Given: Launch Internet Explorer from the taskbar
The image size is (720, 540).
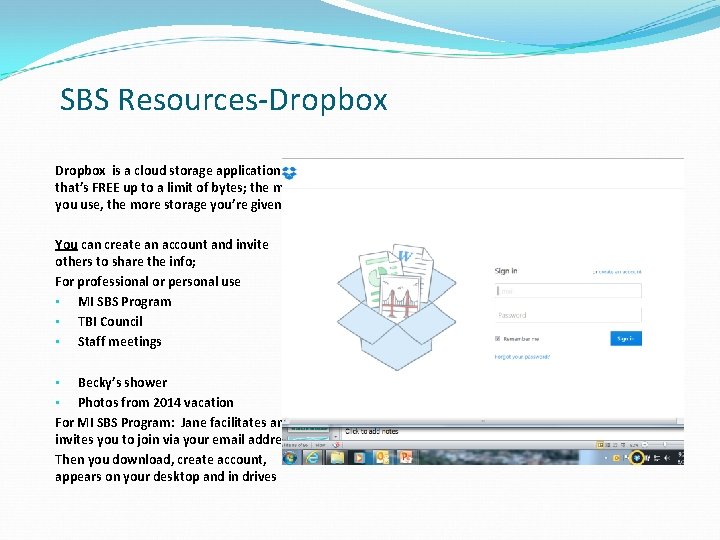Looking at the screenshot, I should point(313,457).
